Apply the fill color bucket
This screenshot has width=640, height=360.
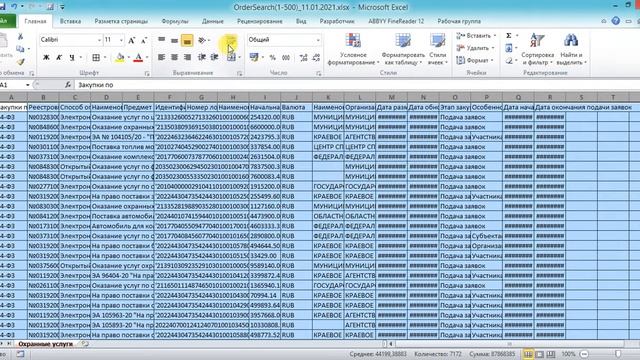[x=120, y=58]
